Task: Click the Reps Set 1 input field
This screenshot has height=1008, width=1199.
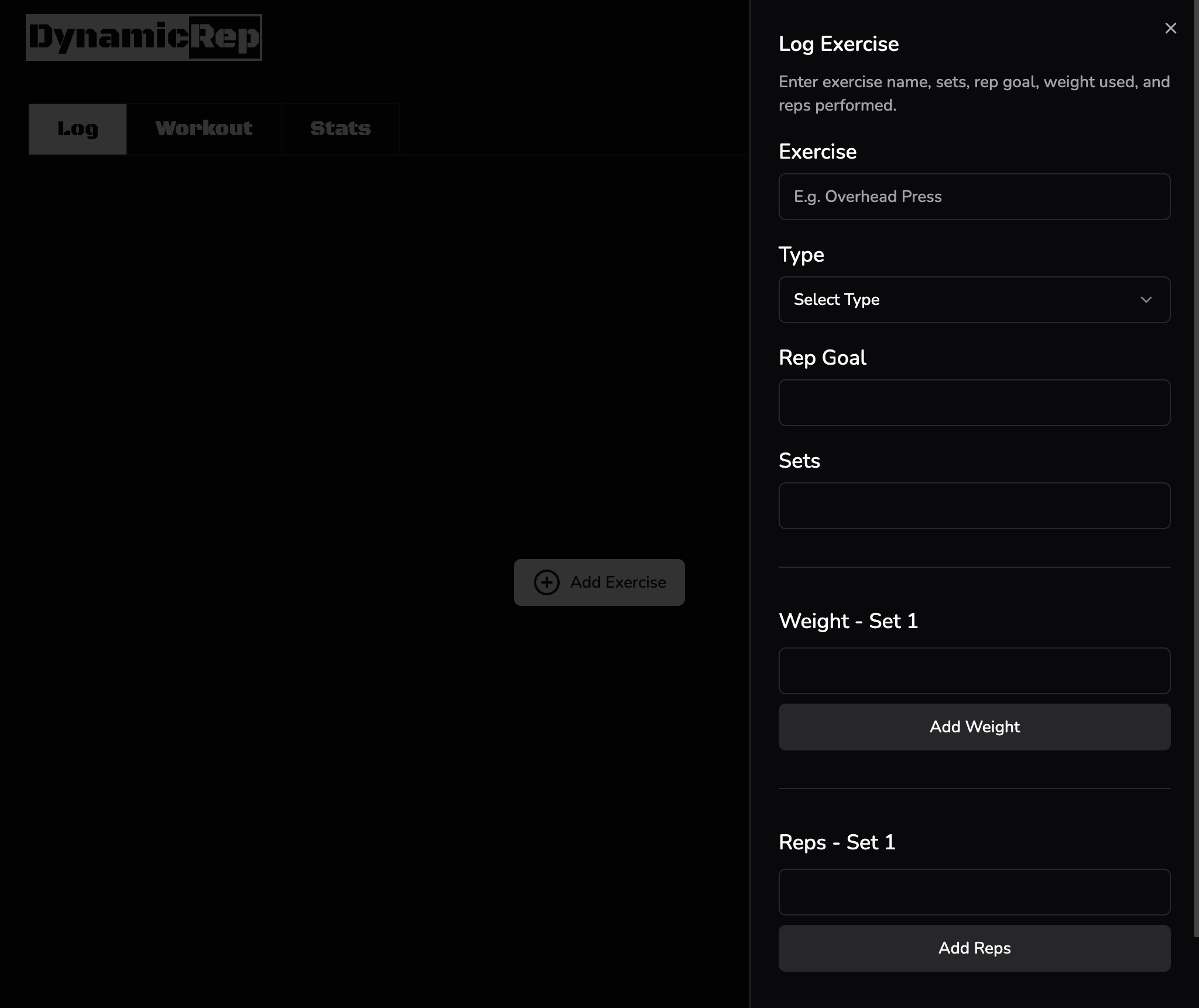Action: pos(975,892)
